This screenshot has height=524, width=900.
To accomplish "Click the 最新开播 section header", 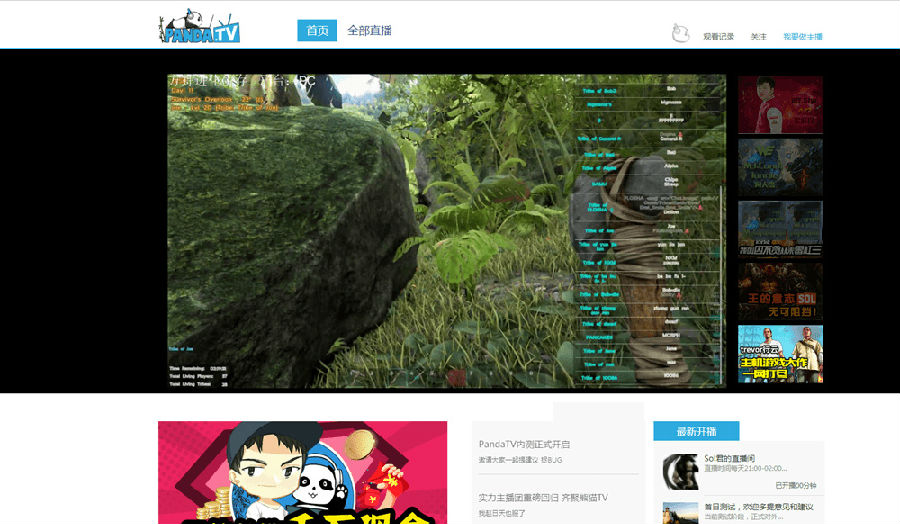I will coord(696,431).
